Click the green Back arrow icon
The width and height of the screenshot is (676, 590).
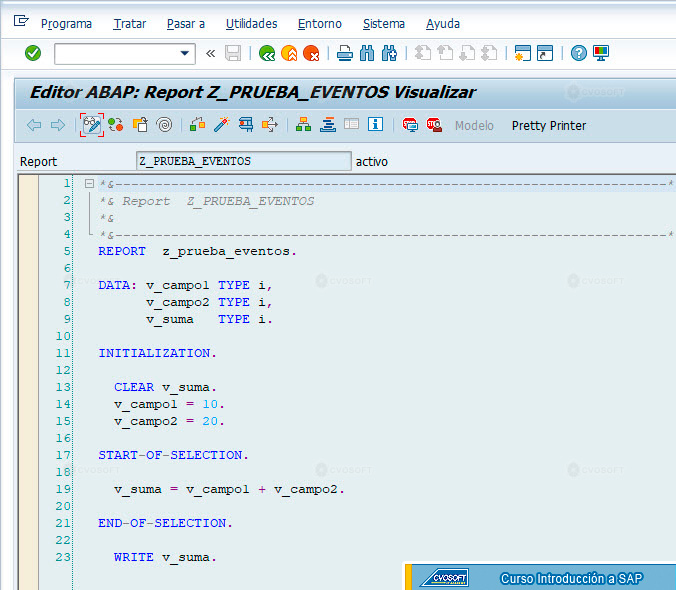(267, 53)
